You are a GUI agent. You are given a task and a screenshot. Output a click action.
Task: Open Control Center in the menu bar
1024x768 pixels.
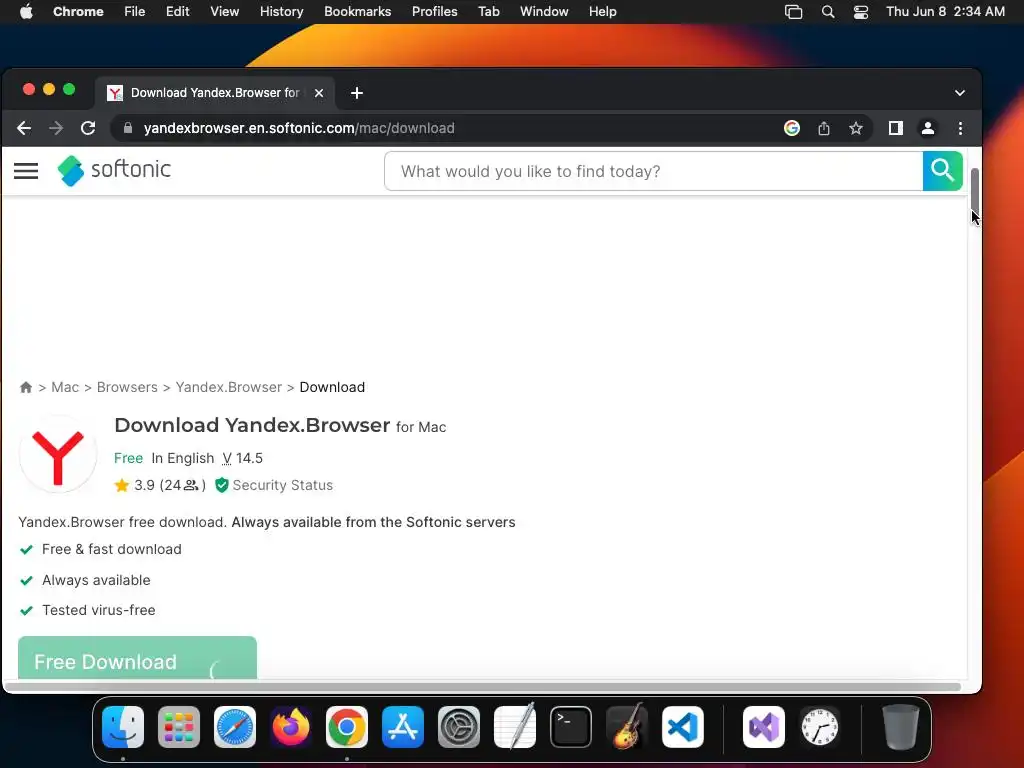(x=861, y=12)
